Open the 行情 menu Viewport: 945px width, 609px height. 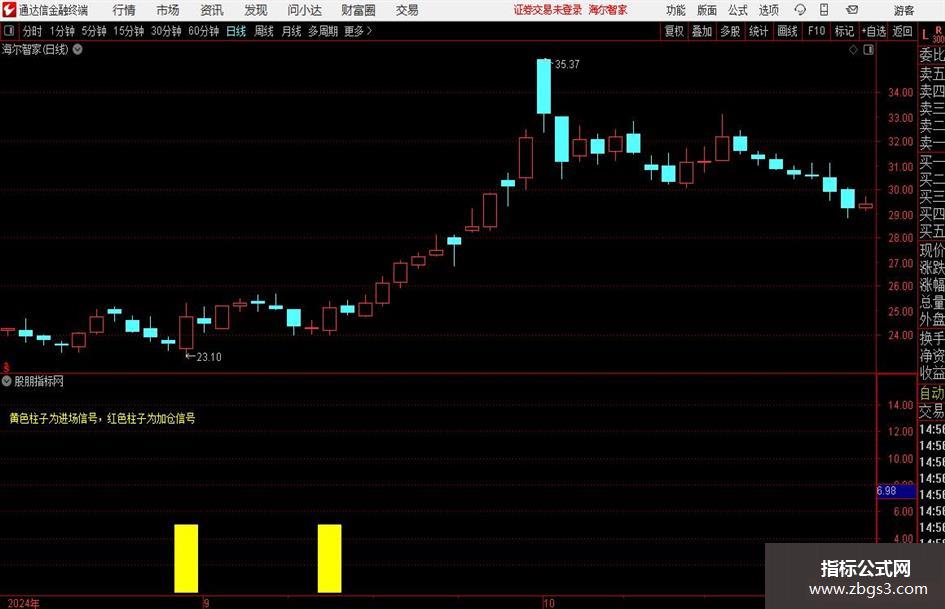[124, 10]
